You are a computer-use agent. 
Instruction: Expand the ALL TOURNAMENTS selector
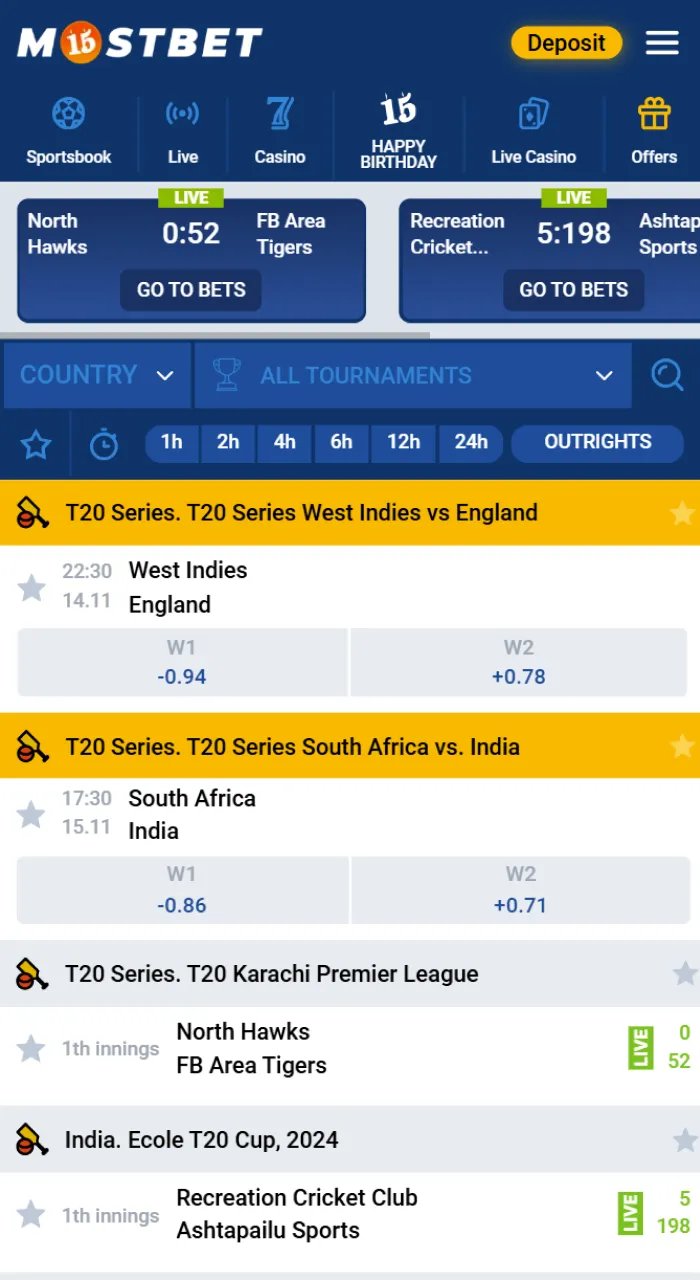pyautogui.click(x=413, y=375)
